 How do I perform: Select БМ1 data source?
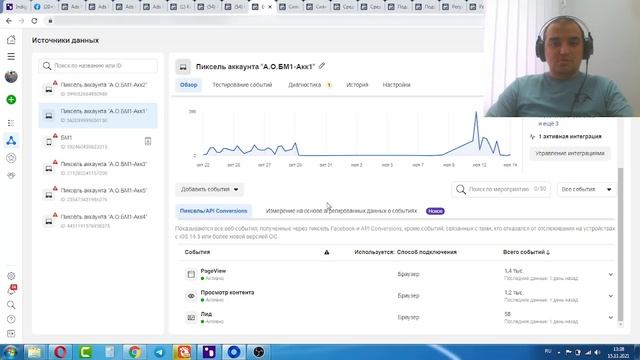point(98,142)
